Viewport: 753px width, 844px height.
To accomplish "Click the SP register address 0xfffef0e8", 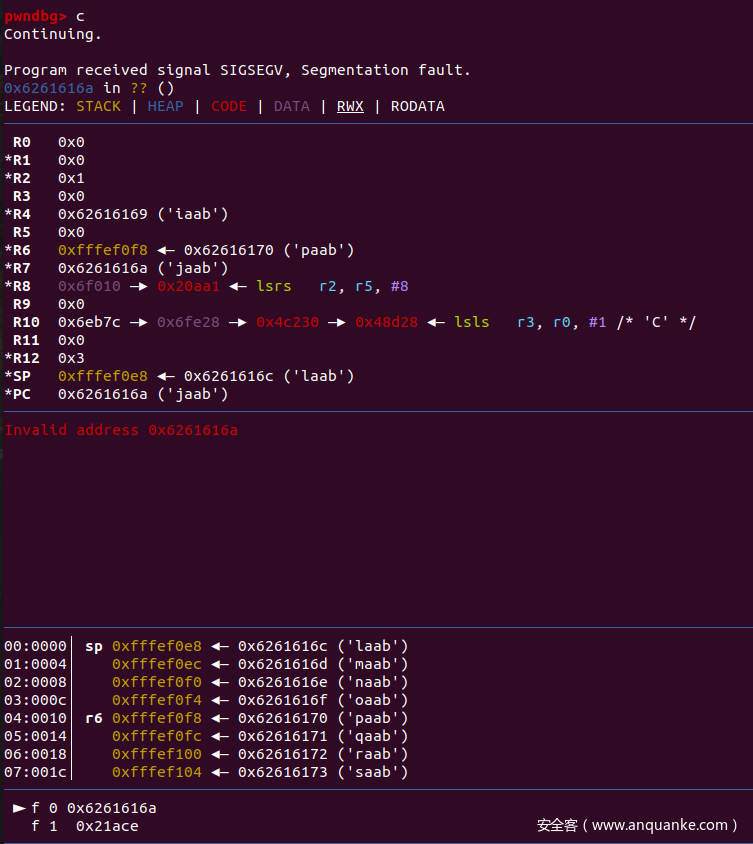I will [x=103, y=376].
